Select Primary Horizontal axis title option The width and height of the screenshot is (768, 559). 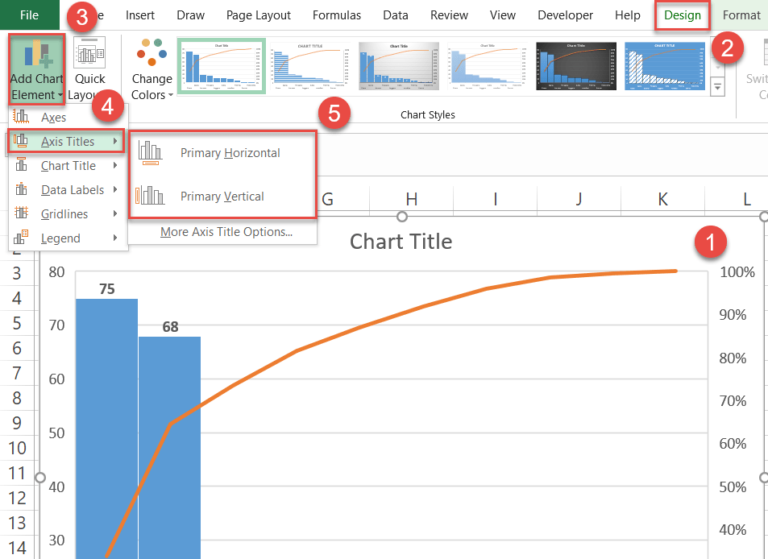click(x=223, y=153)
